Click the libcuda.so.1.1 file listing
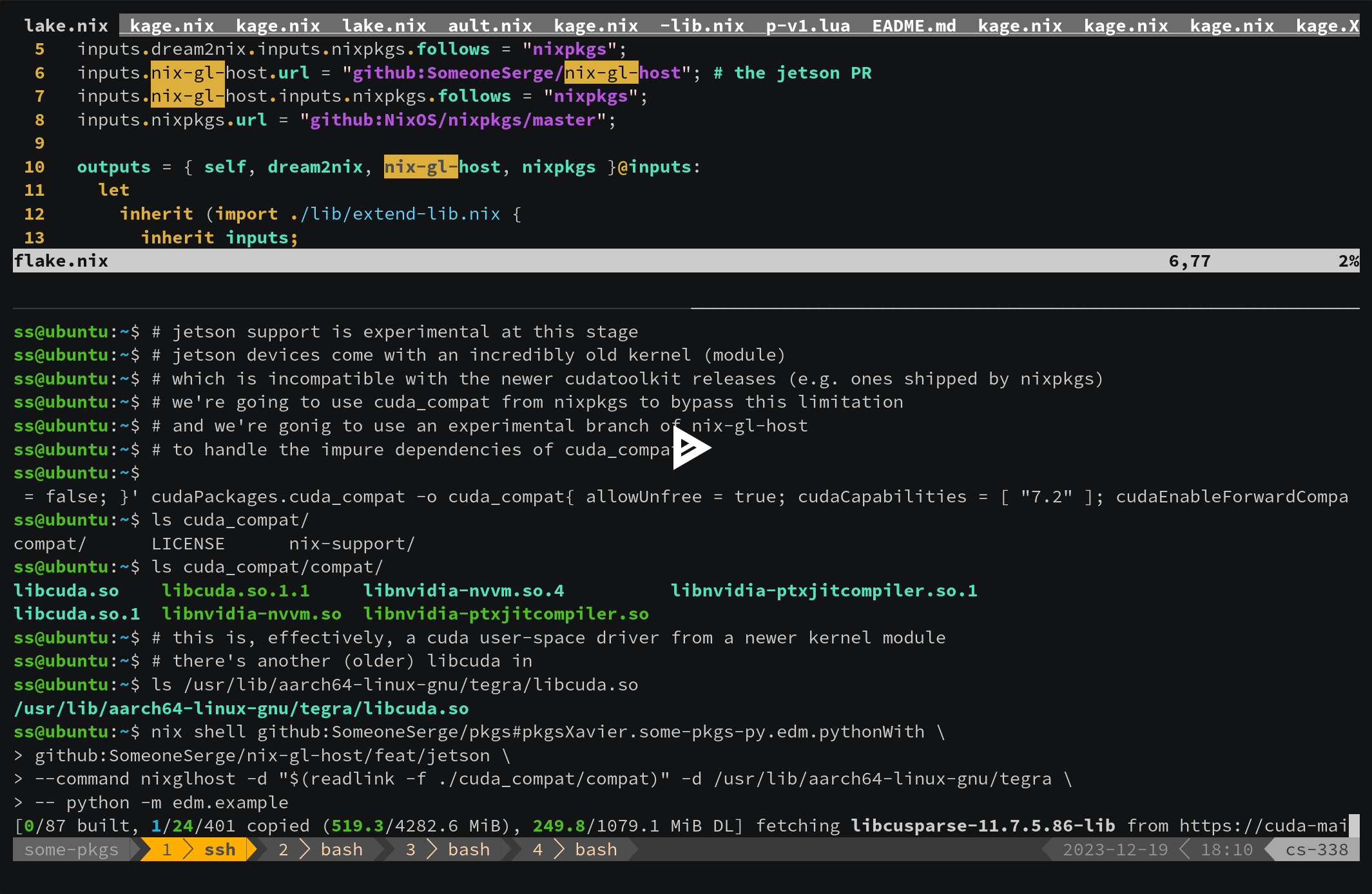 (235, 591)
